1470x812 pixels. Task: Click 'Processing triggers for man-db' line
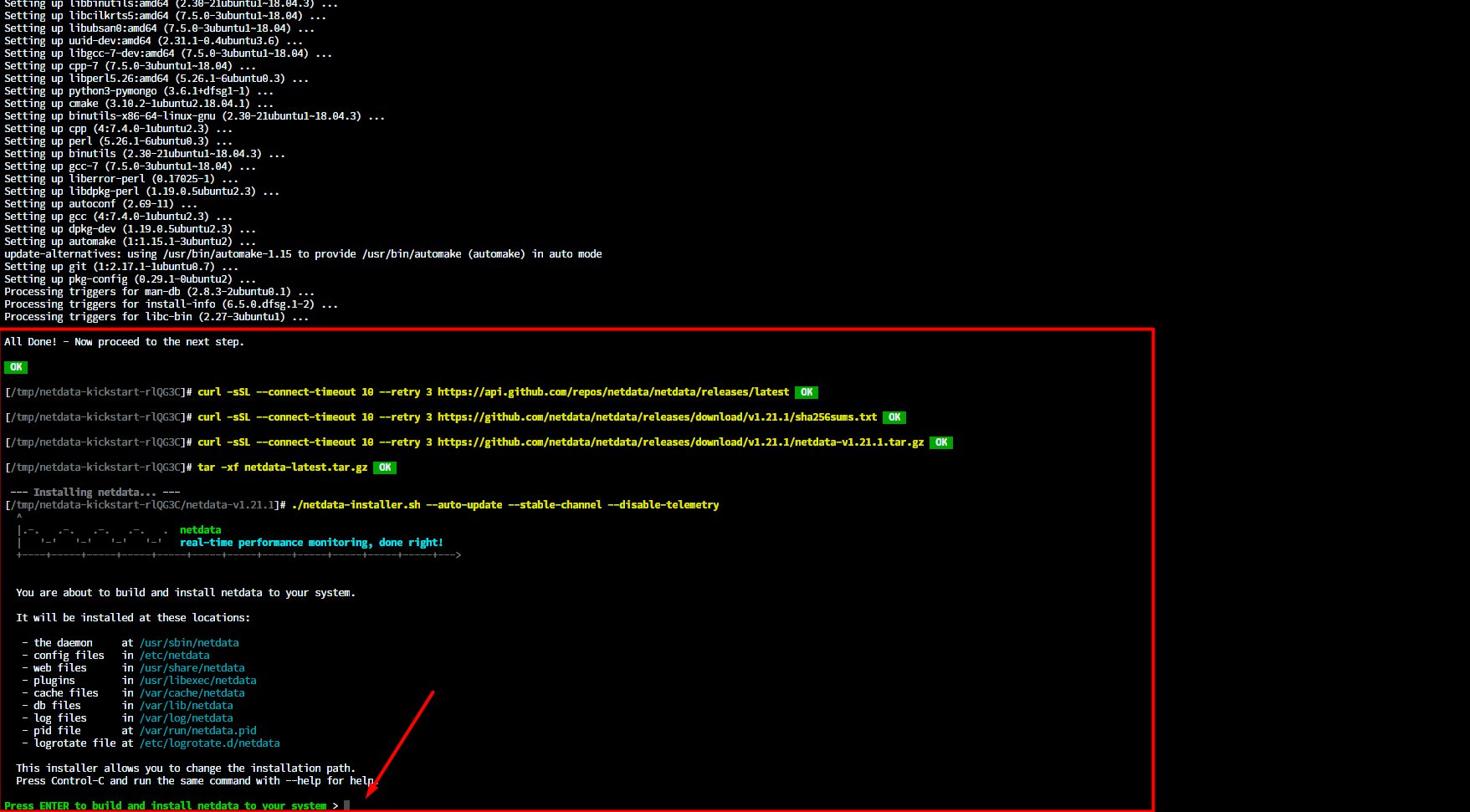[x=160, y=292]
